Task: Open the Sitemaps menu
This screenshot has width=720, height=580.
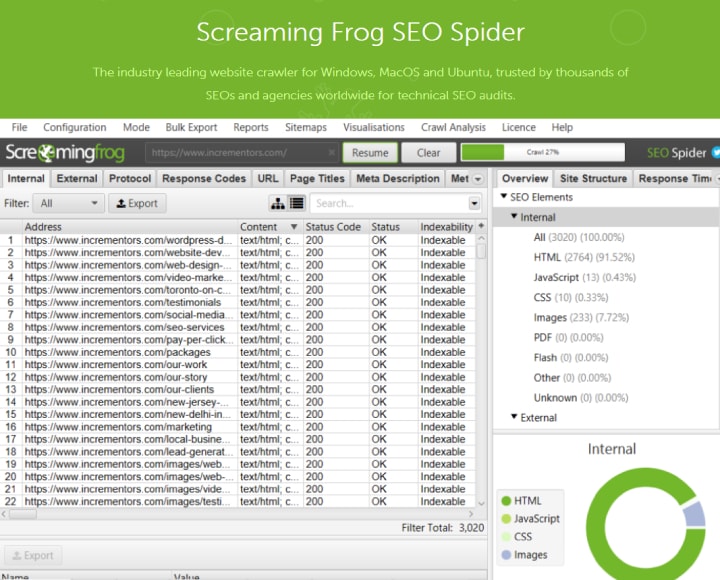Action: point(306,127)
